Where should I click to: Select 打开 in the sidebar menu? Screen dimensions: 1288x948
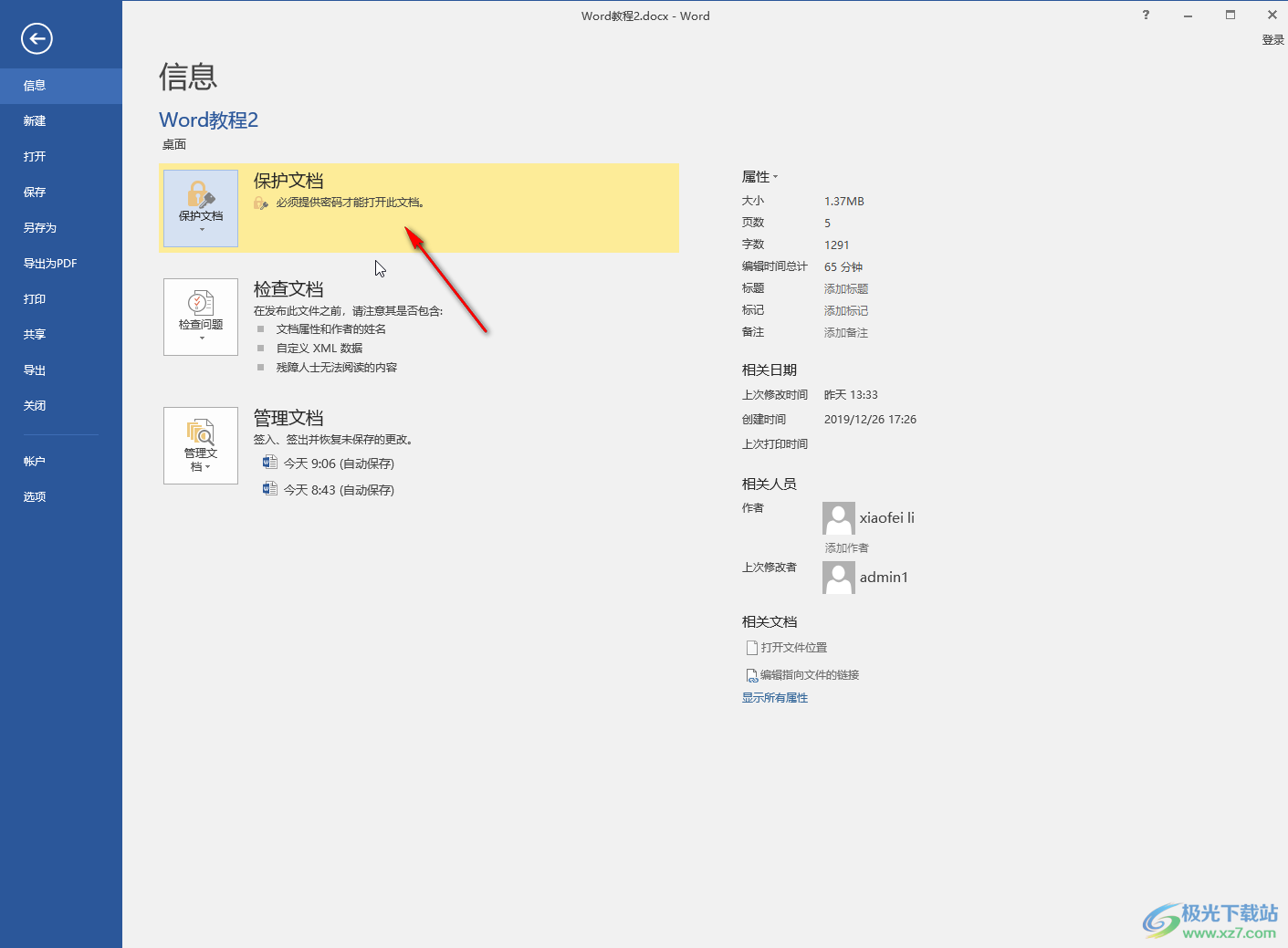61,157
